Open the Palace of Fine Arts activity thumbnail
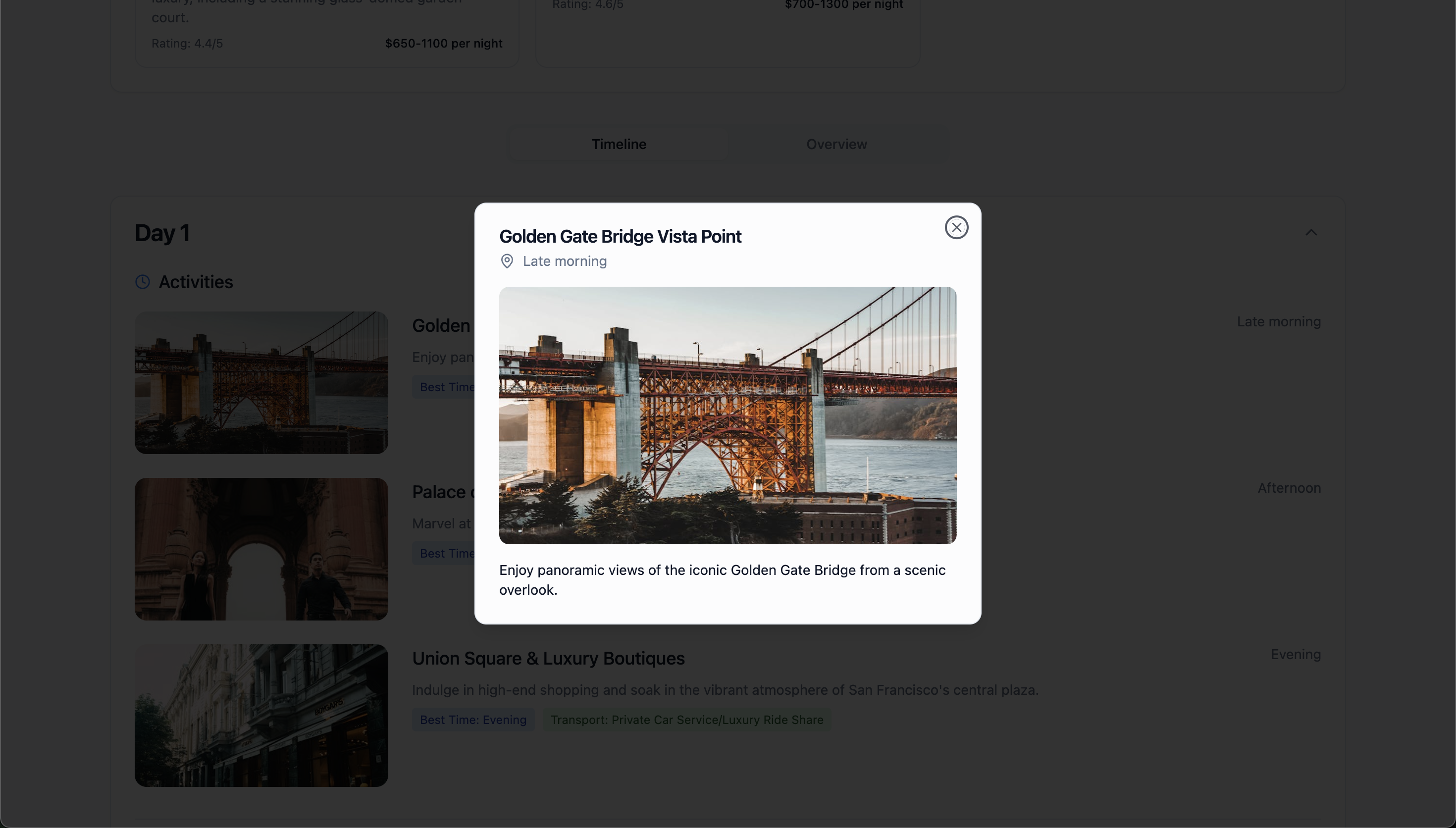 pos(261,549)
